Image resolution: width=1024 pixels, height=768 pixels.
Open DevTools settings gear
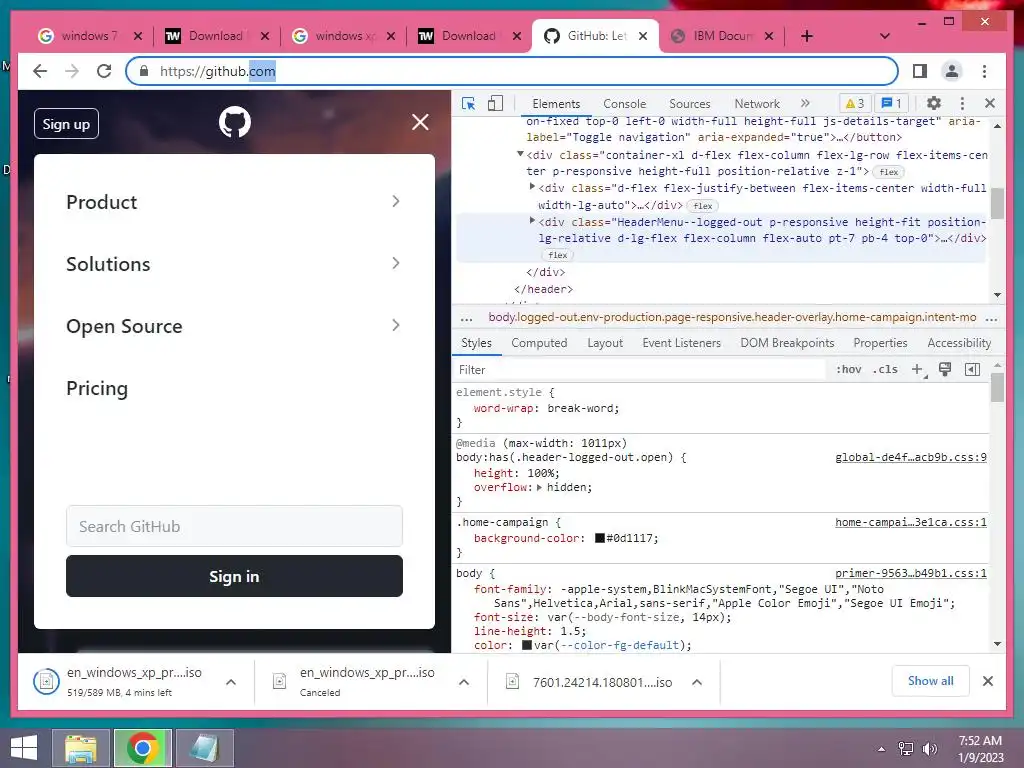coord(934,103)
